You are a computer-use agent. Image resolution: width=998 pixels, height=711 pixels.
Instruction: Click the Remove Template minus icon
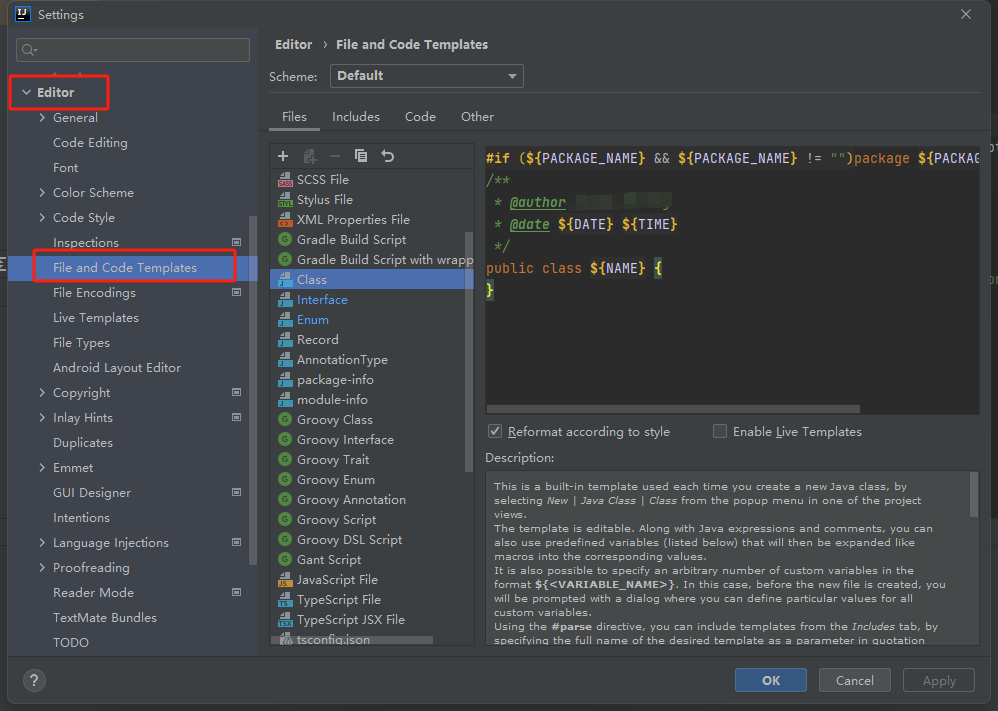[335, 156]
